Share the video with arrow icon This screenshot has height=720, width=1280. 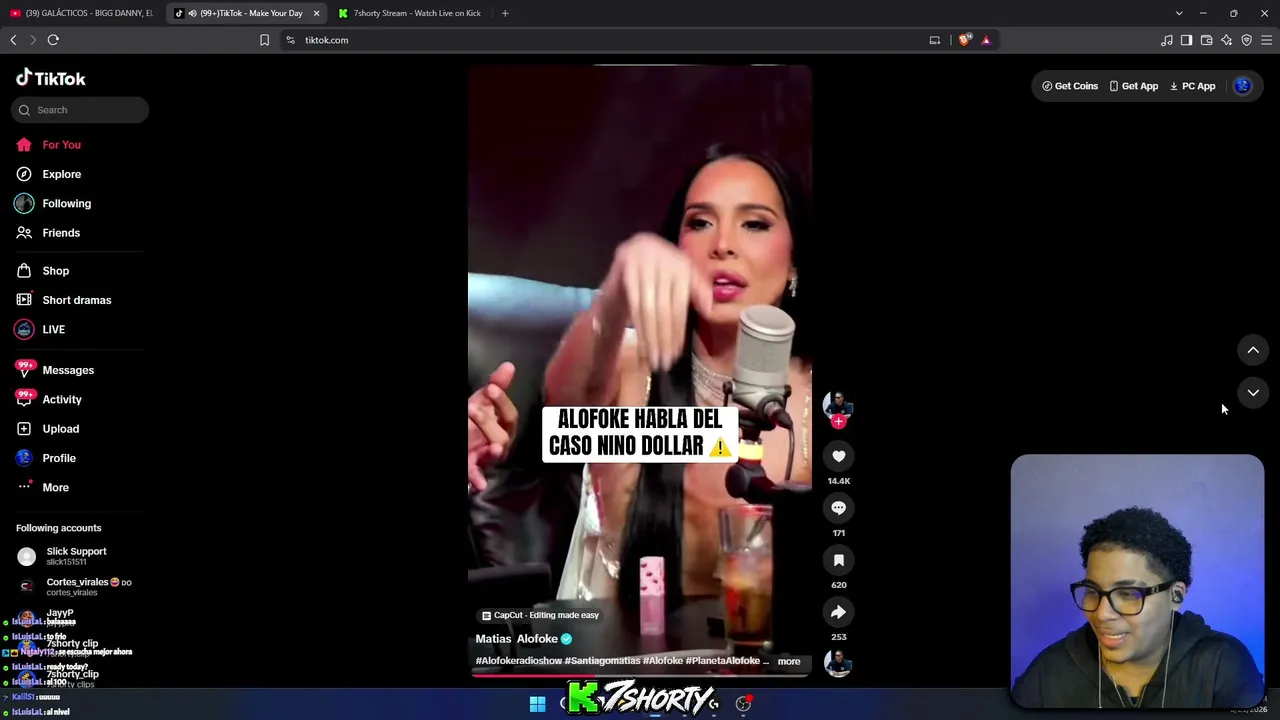pos(838,612)
